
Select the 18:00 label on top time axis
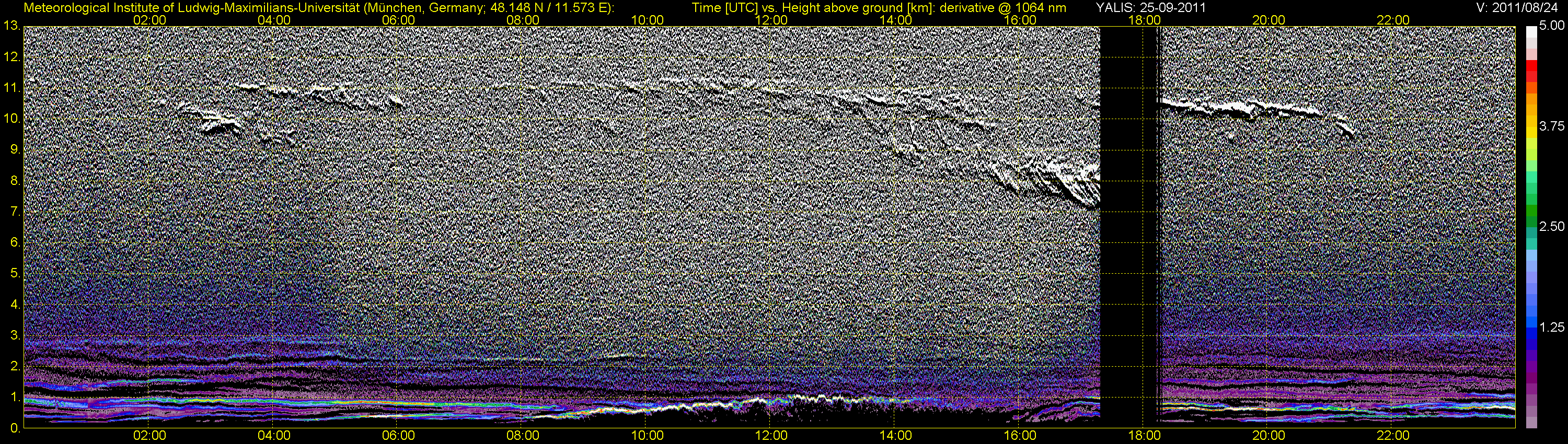coord(1144,20)
